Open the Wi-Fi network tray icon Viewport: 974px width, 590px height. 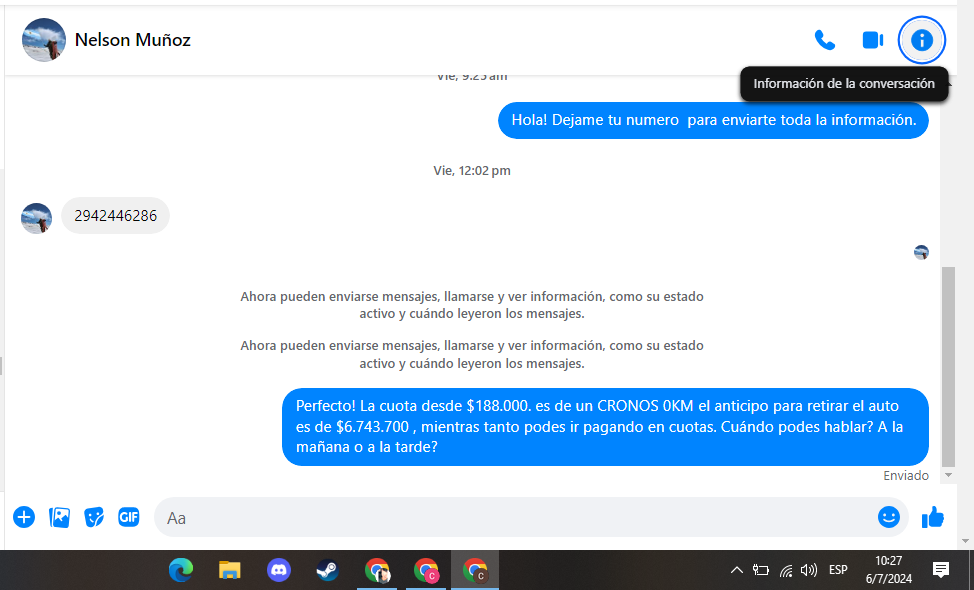(786, 570)
